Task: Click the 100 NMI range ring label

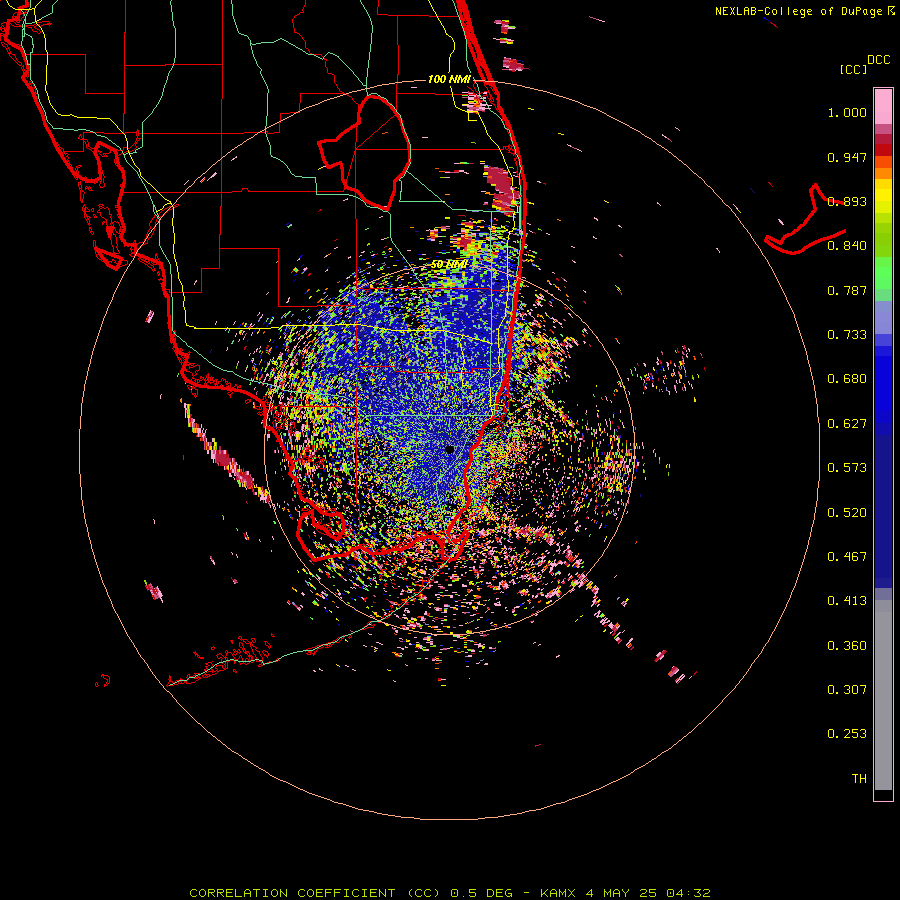Action: click(x=449, y=79)
